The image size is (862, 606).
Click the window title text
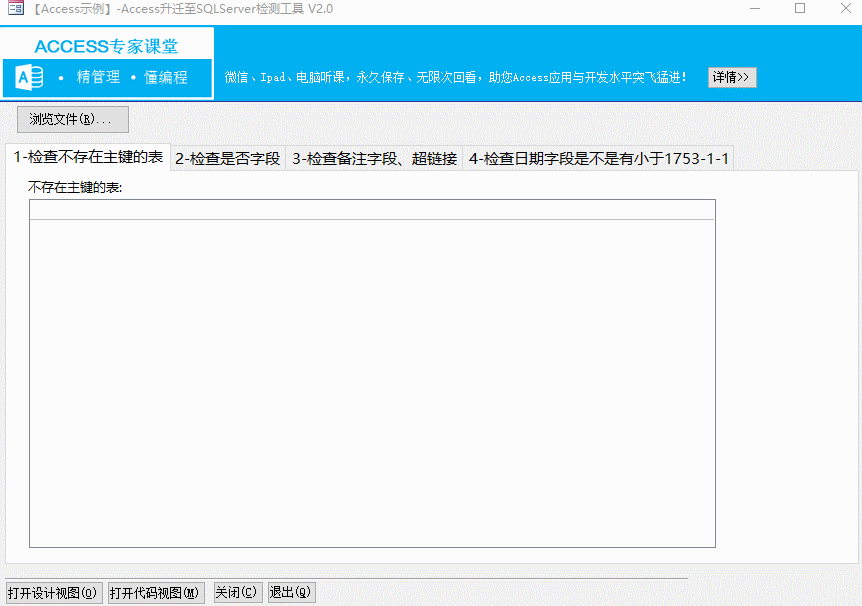point(182,9)
